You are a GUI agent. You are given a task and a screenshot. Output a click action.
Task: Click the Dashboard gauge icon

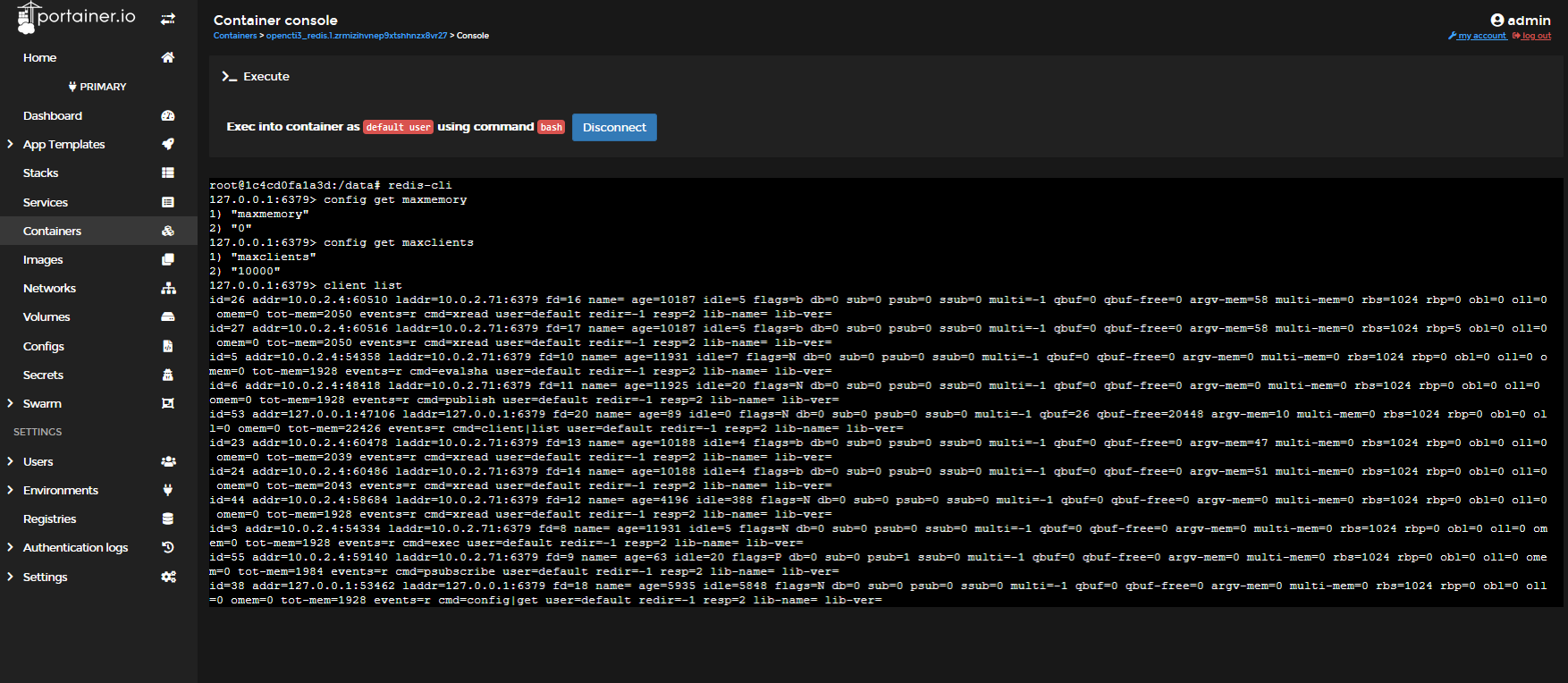167,115
